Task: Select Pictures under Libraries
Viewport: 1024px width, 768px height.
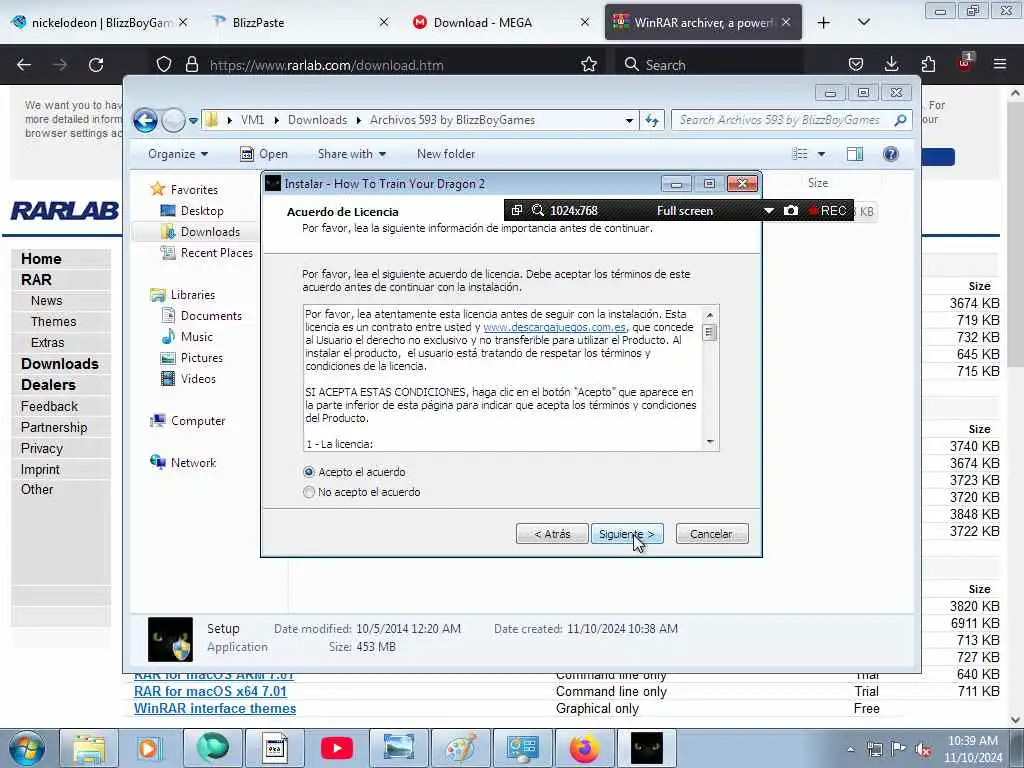Action: (x=202, y=358)
